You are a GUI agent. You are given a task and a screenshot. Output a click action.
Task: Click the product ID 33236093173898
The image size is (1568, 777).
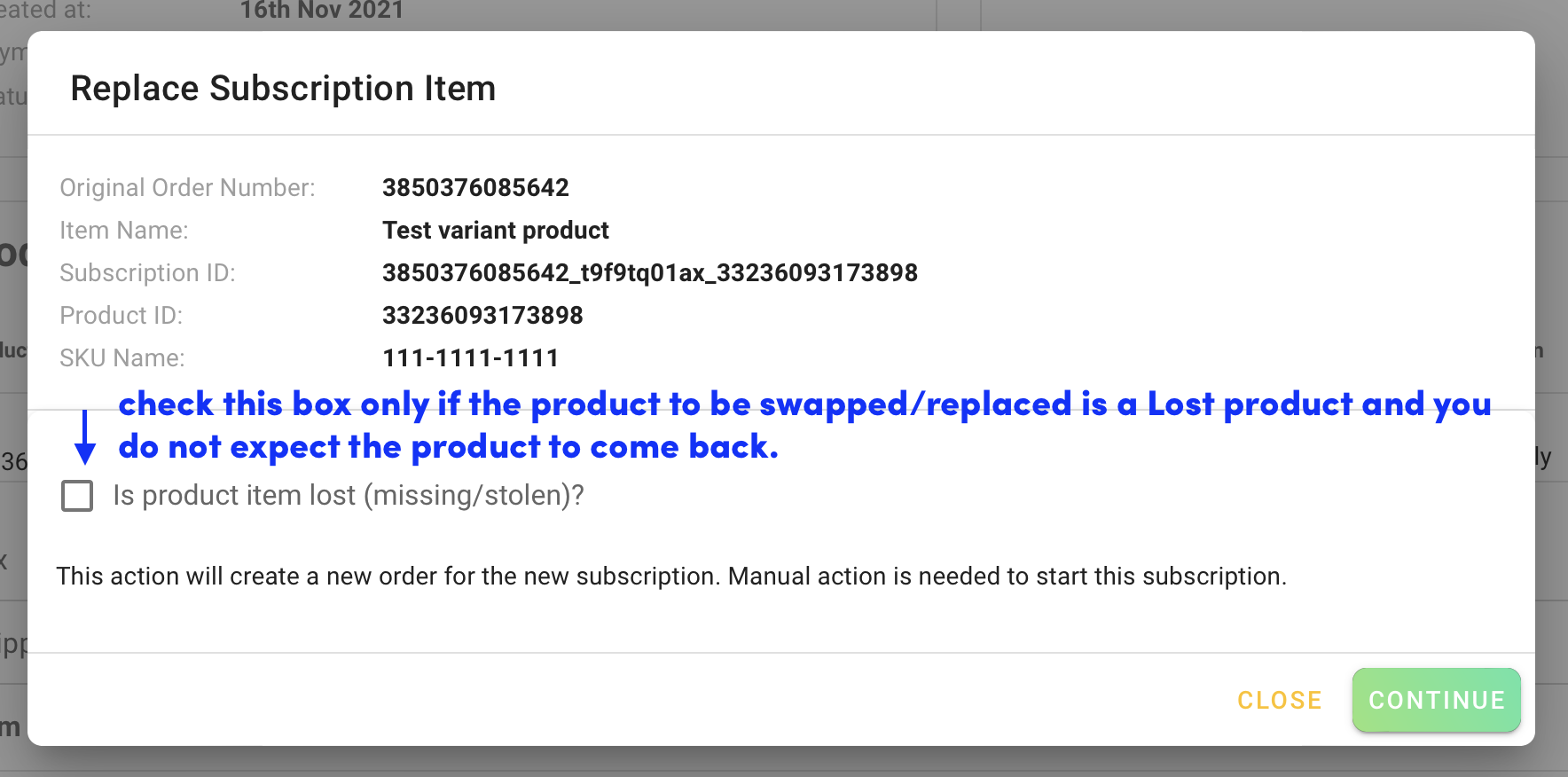[x=482, y=316]
